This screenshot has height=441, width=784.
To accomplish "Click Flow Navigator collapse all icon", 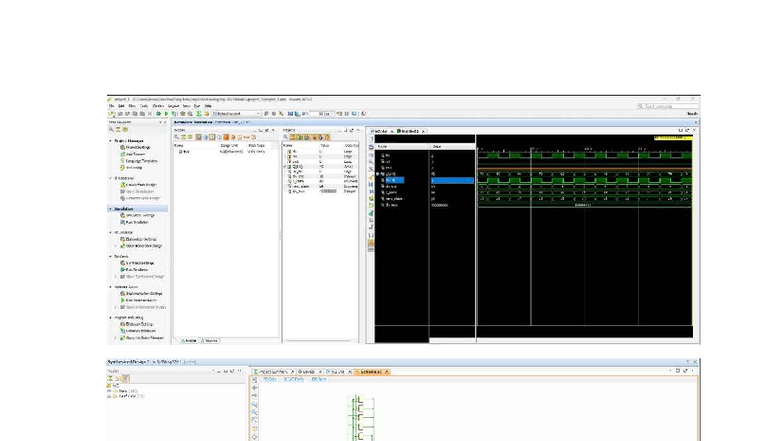I will pos(118,130).
